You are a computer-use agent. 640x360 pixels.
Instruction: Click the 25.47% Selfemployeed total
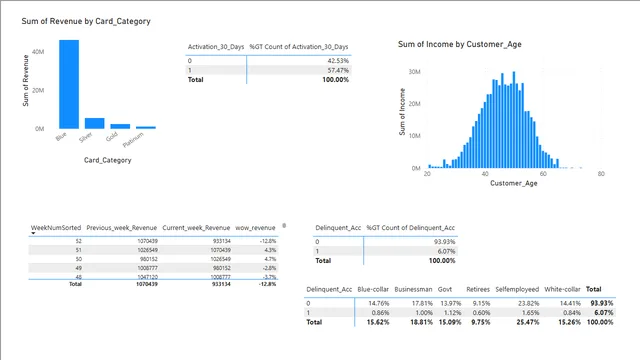coord(528,322)
